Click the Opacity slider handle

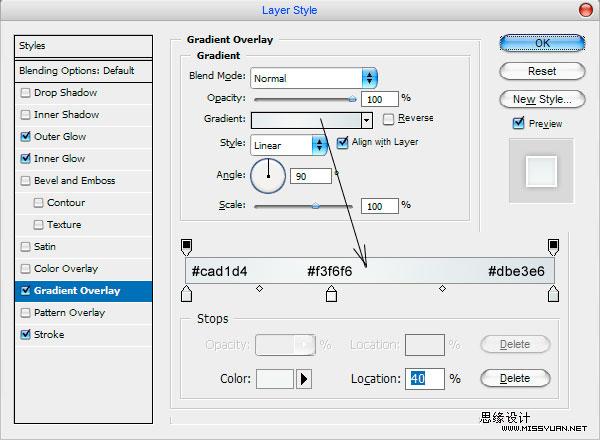click(x=352, y=99)
